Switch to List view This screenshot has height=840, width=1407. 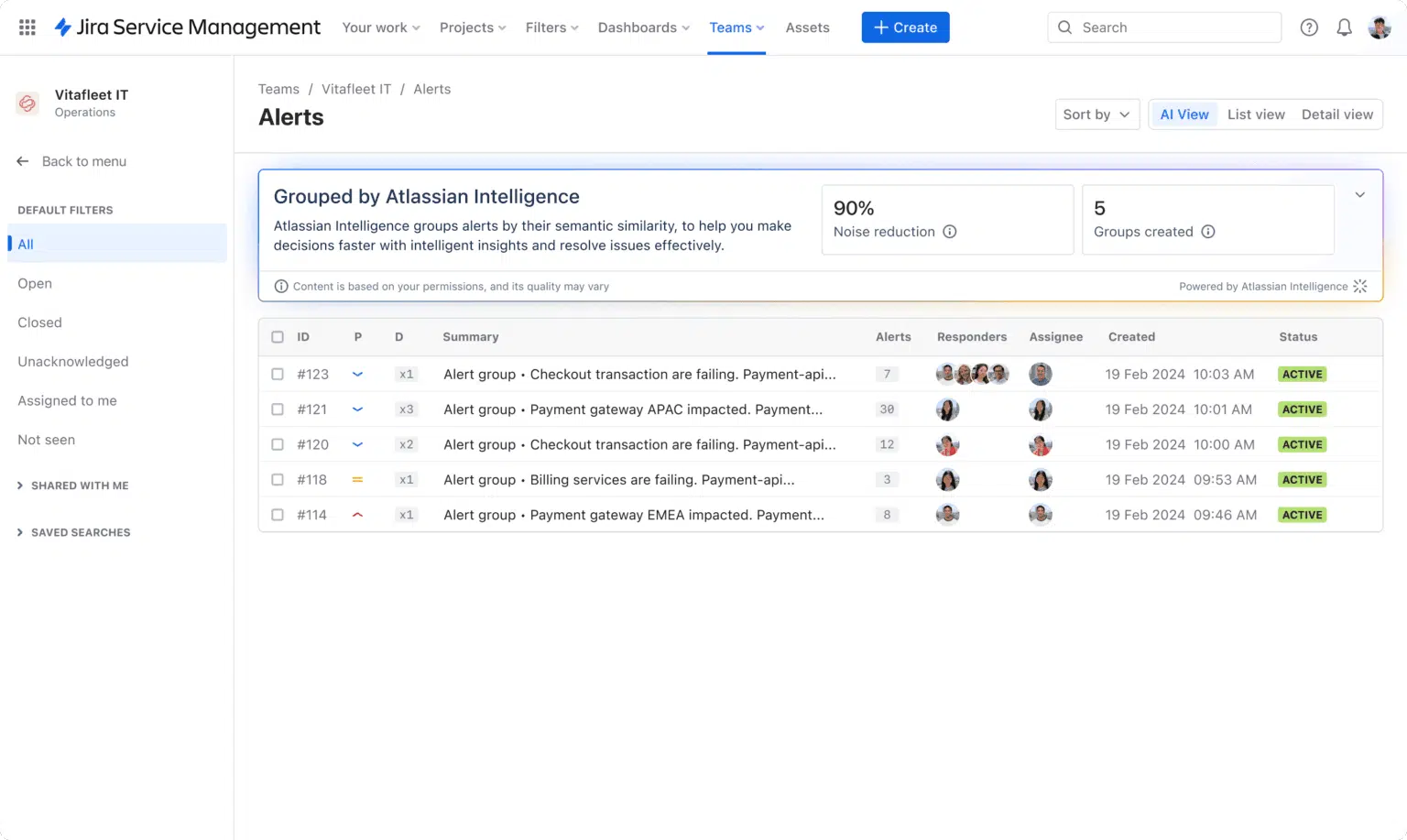[x=1256, y=115]
